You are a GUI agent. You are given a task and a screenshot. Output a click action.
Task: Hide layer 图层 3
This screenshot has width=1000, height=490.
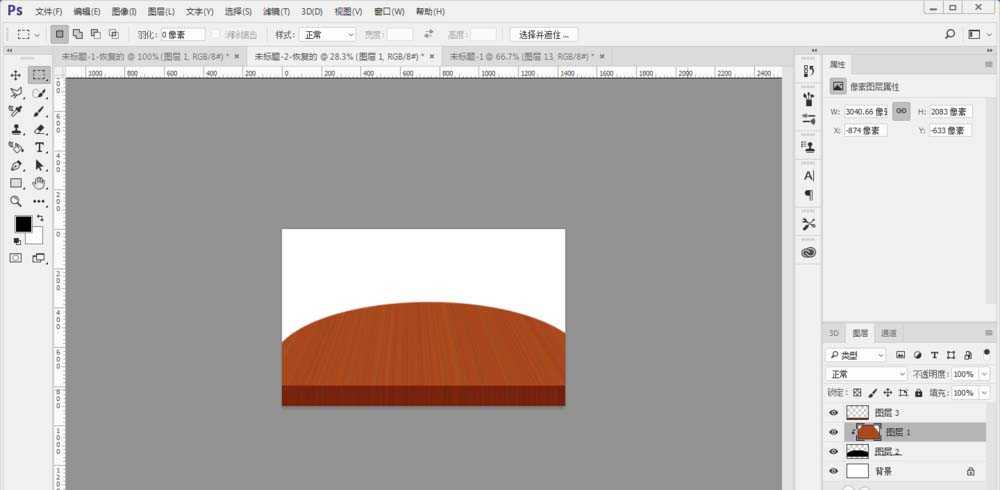[x=835, y=412]
